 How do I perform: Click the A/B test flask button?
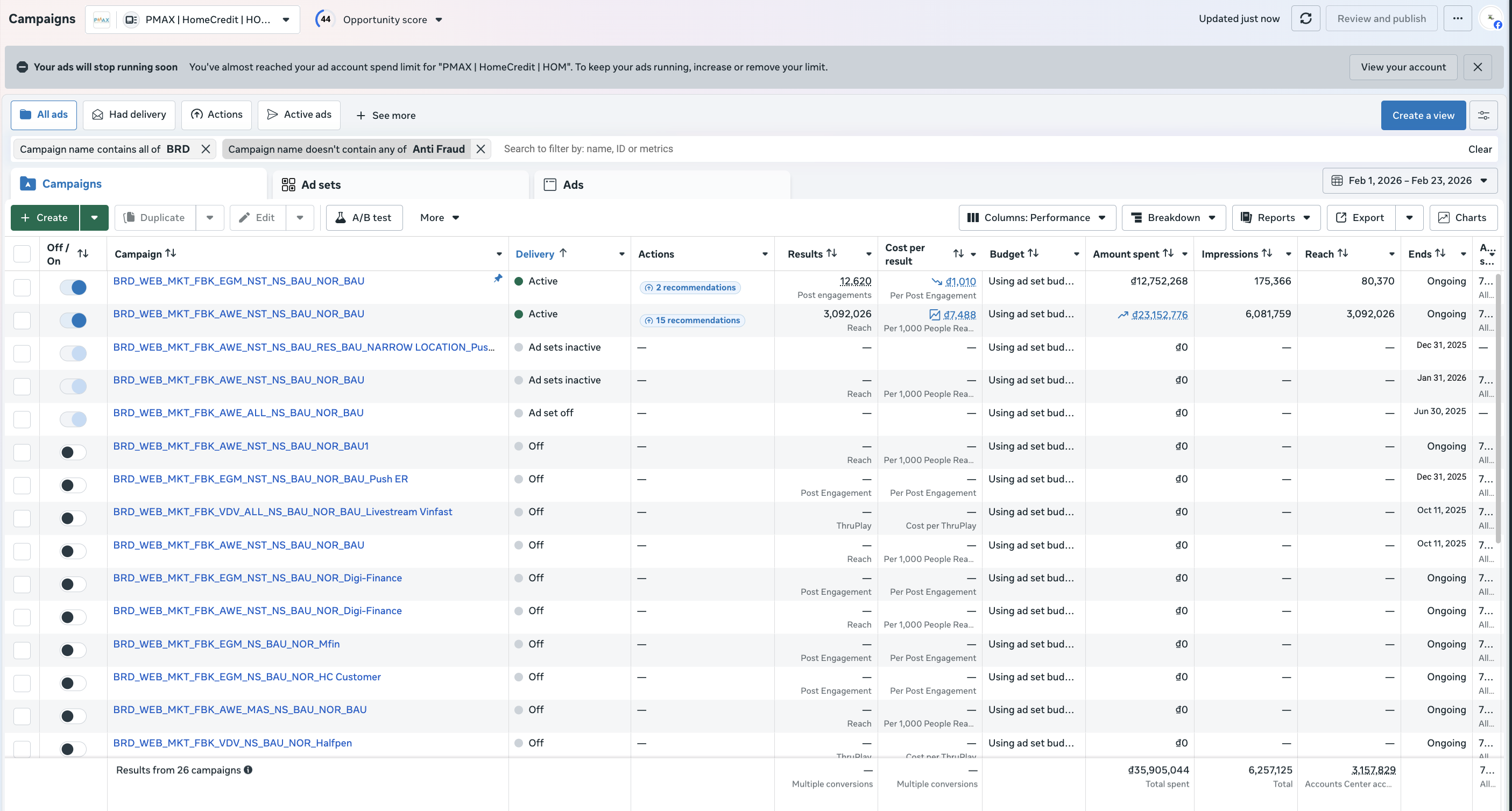364,218
